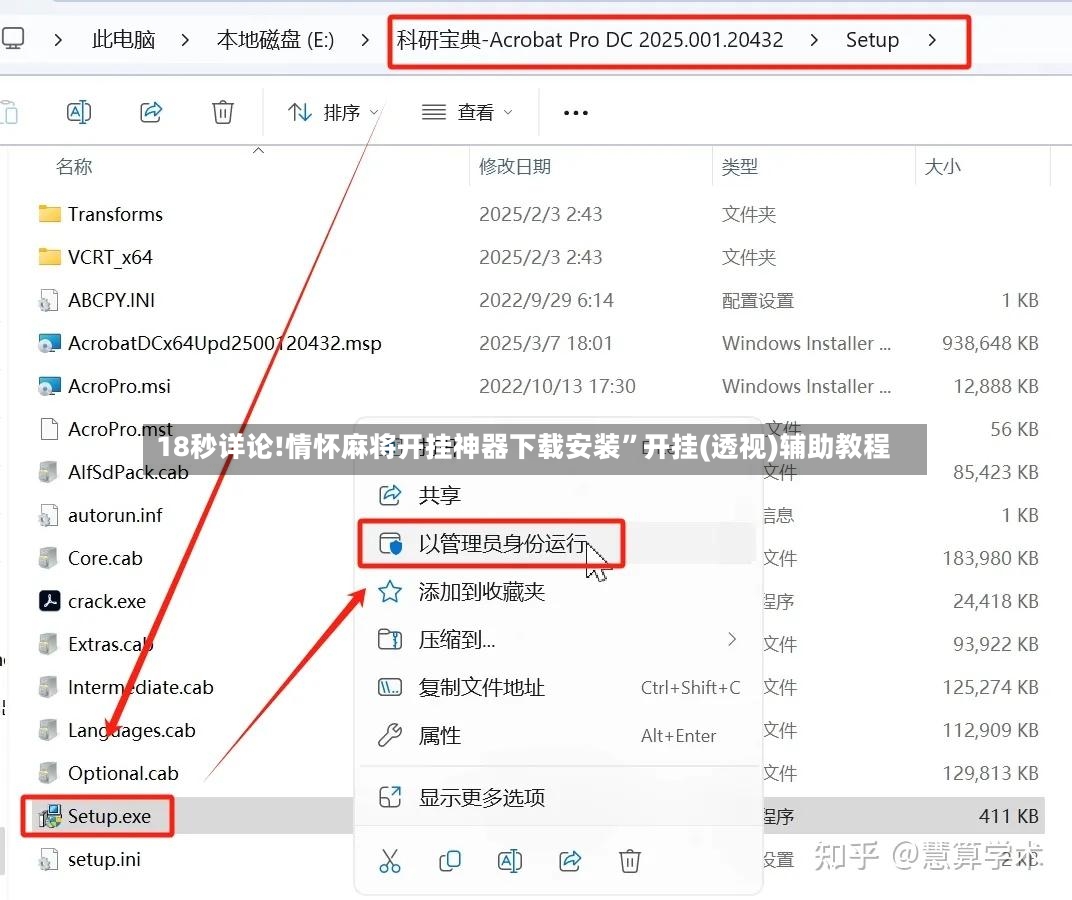
Task: Click the delete icon in context menu
Action: pyautogui.click(x=630, y=861)
